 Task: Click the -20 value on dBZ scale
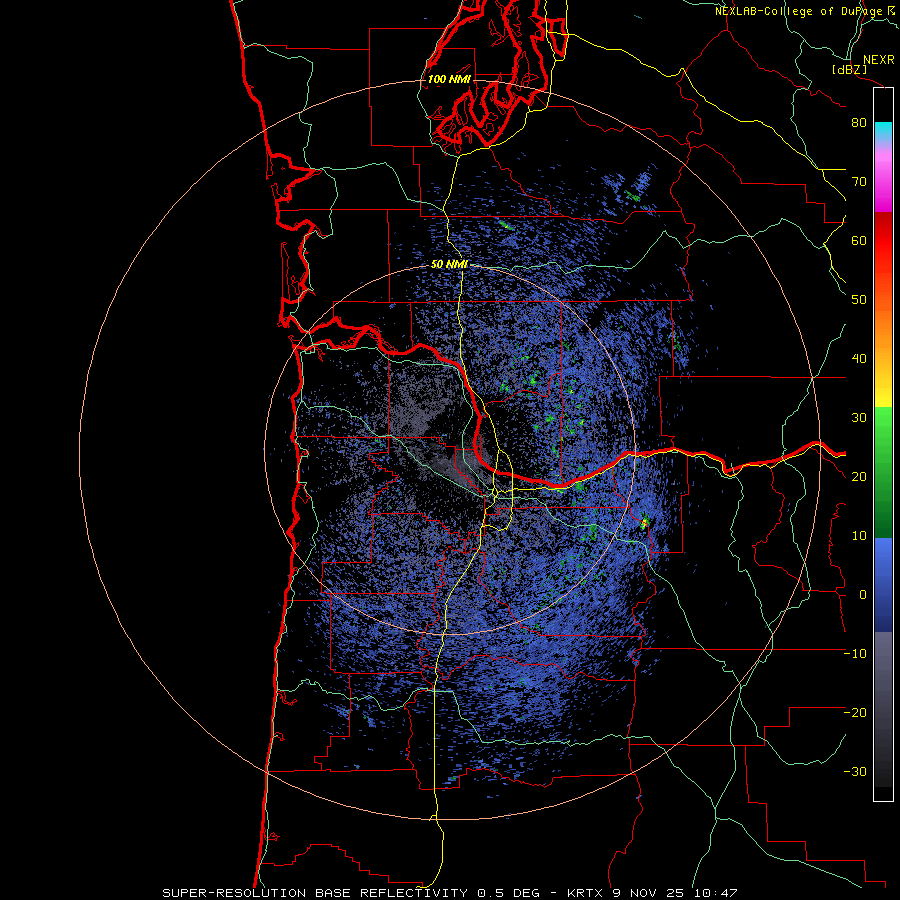[x=855, y=713]
